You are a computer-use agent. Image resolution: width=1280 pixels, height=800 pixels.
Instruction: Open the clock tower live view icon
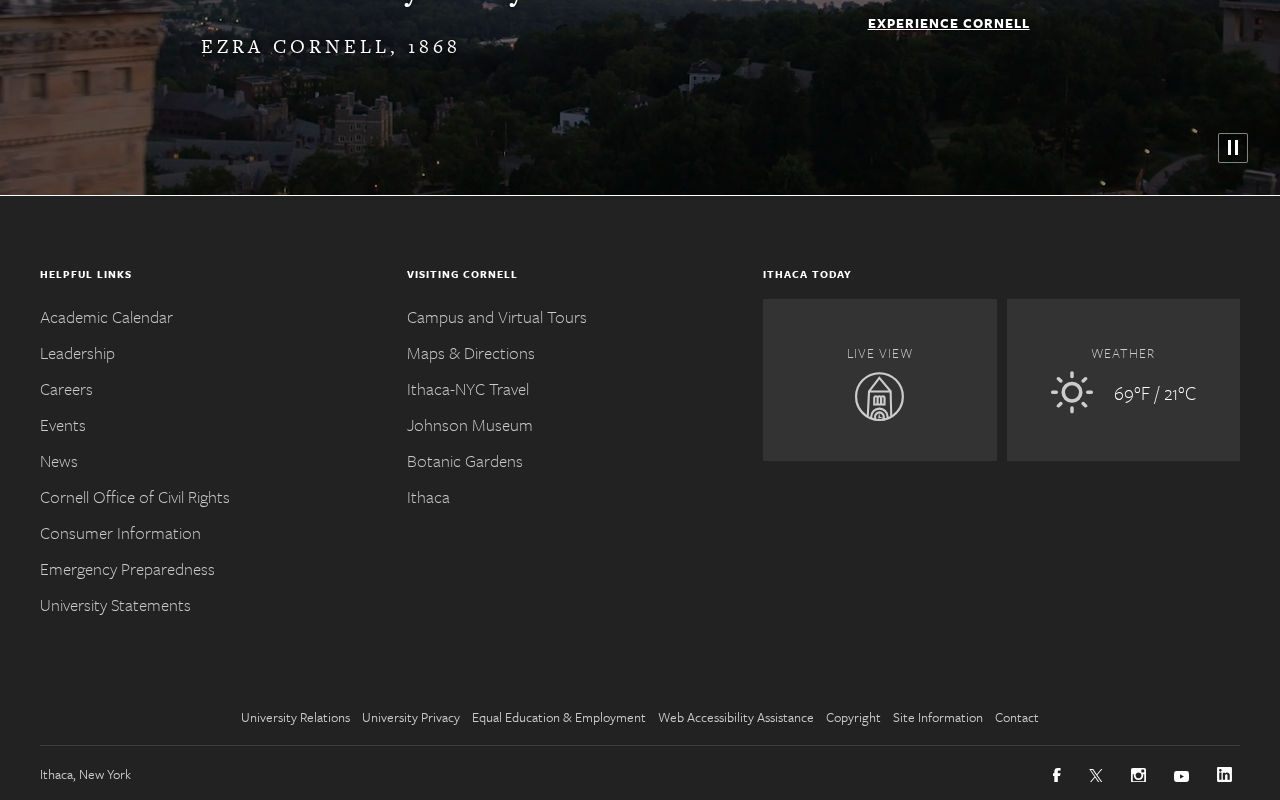(879, 397)
